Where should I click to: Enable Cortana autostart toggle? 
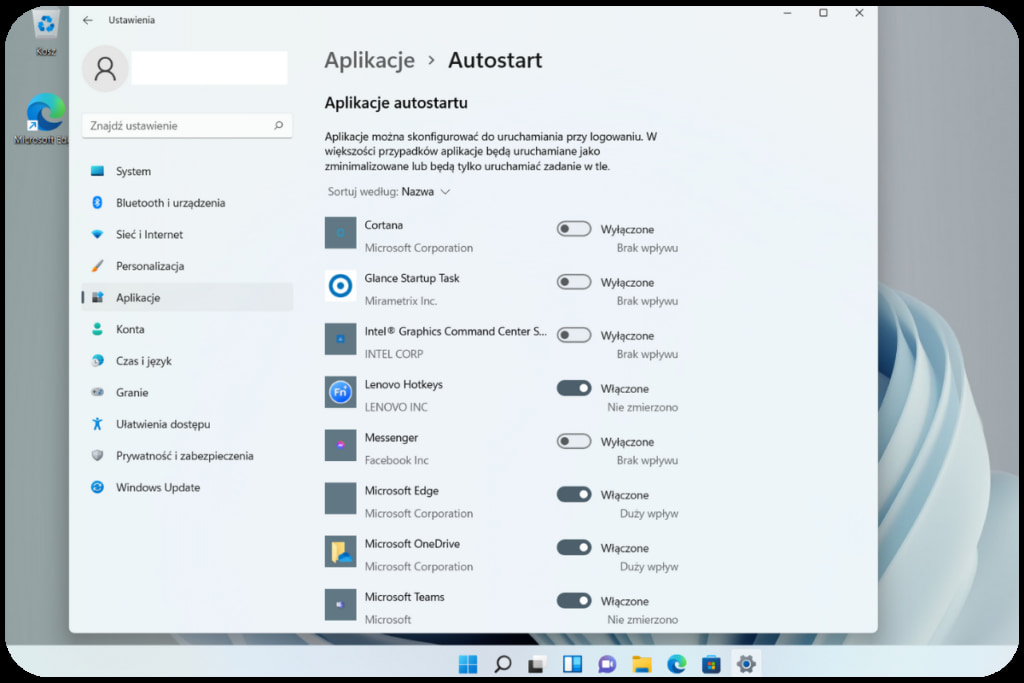573,229
